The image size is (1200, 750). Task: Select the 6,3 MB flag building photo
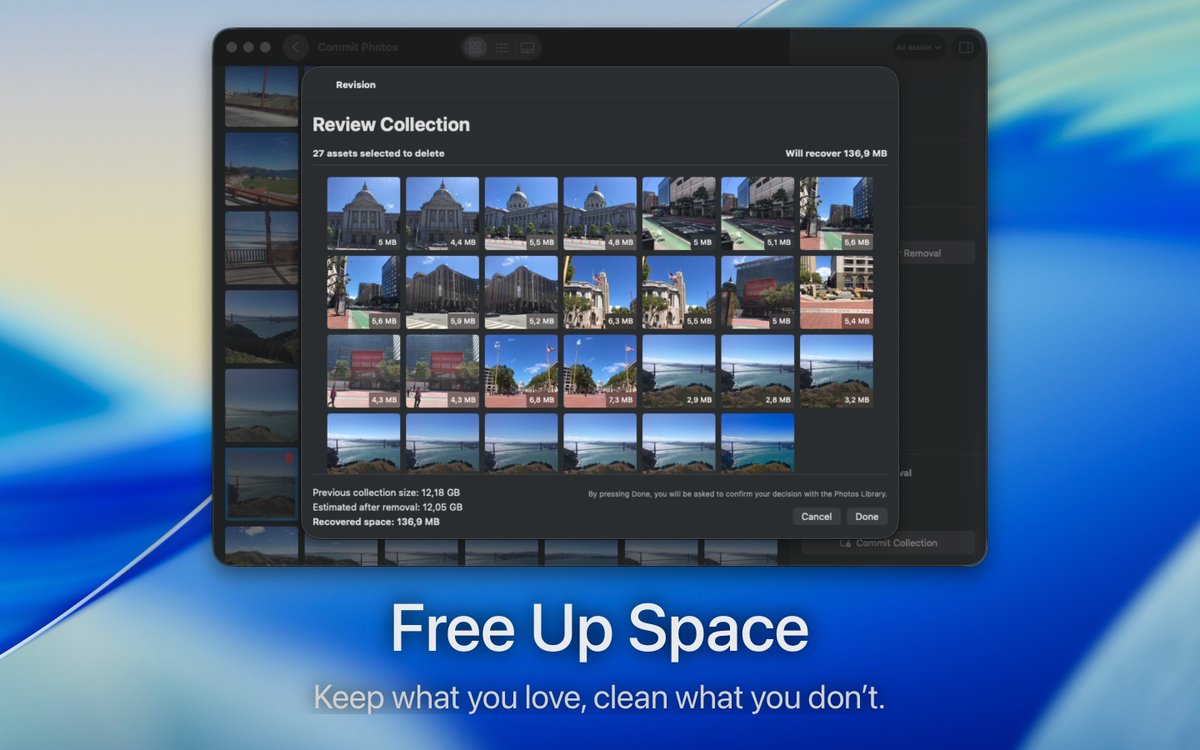coord(600,292)
